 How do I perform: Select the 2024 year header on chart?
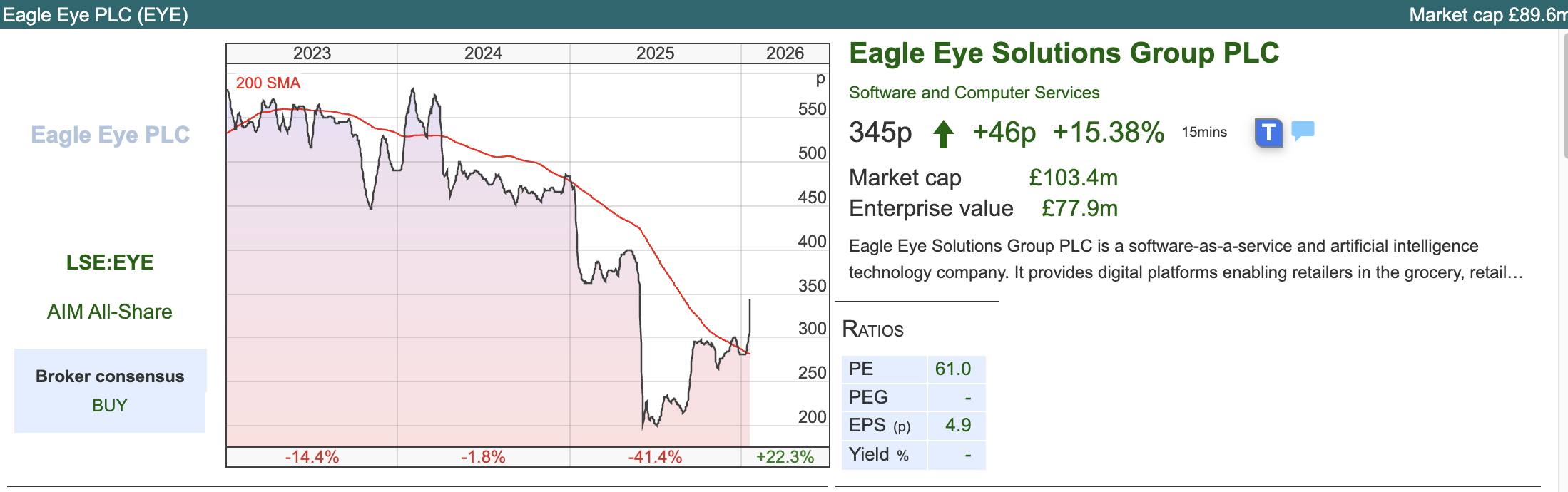pos(483,53)
